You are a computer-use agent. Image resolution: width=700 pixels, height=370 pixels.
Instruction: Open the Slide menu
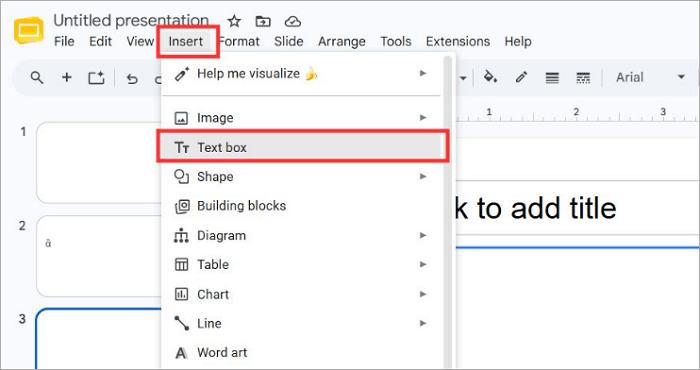coord(289,42)
